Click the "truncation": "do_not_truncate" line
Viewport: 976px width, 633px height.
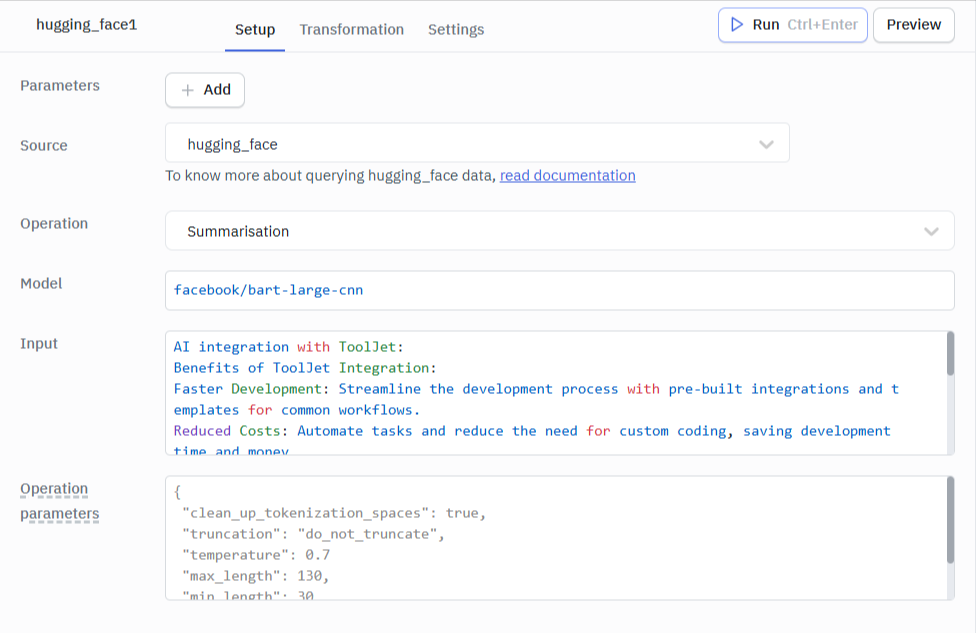[x=313, y=534]
